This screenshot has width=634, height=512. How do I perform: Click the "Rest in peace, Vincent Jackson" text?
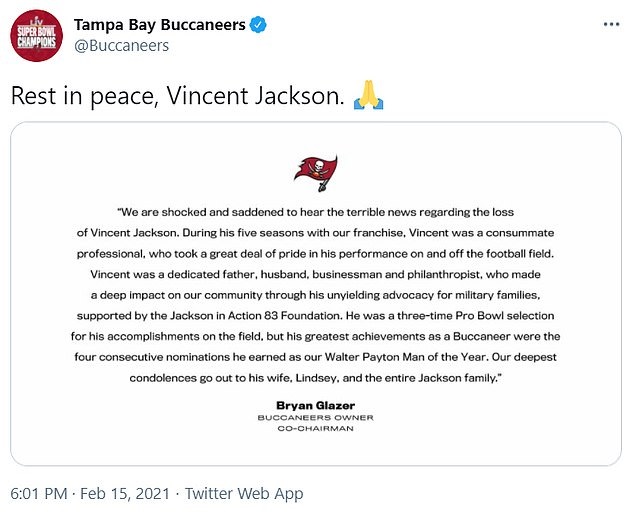click(178, 97)
